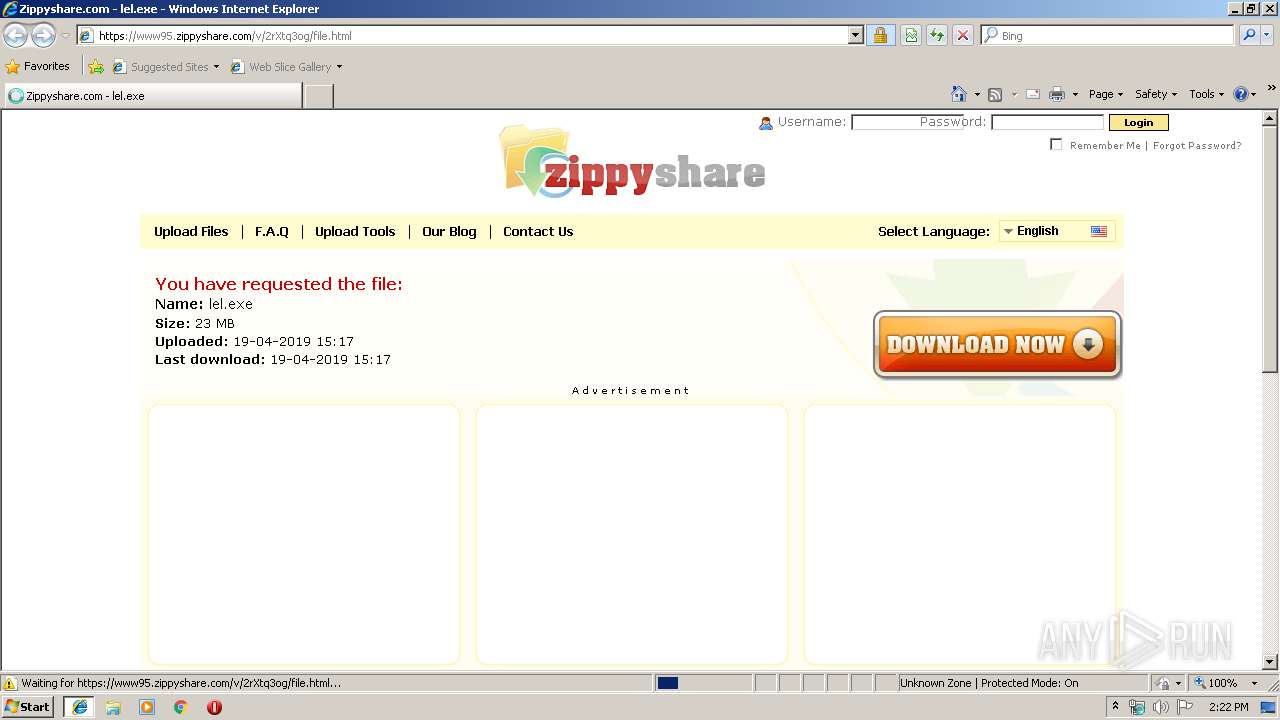Click the Username input field
1280x720 pixels.
907,122
